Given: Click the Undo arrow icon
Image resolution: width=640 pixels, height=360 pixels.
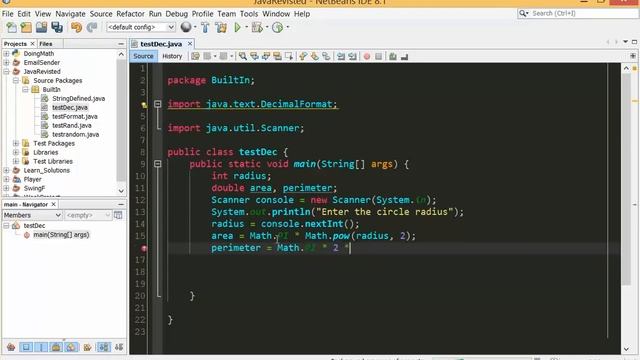Looking at the screenshot, I should coord(76,27).
